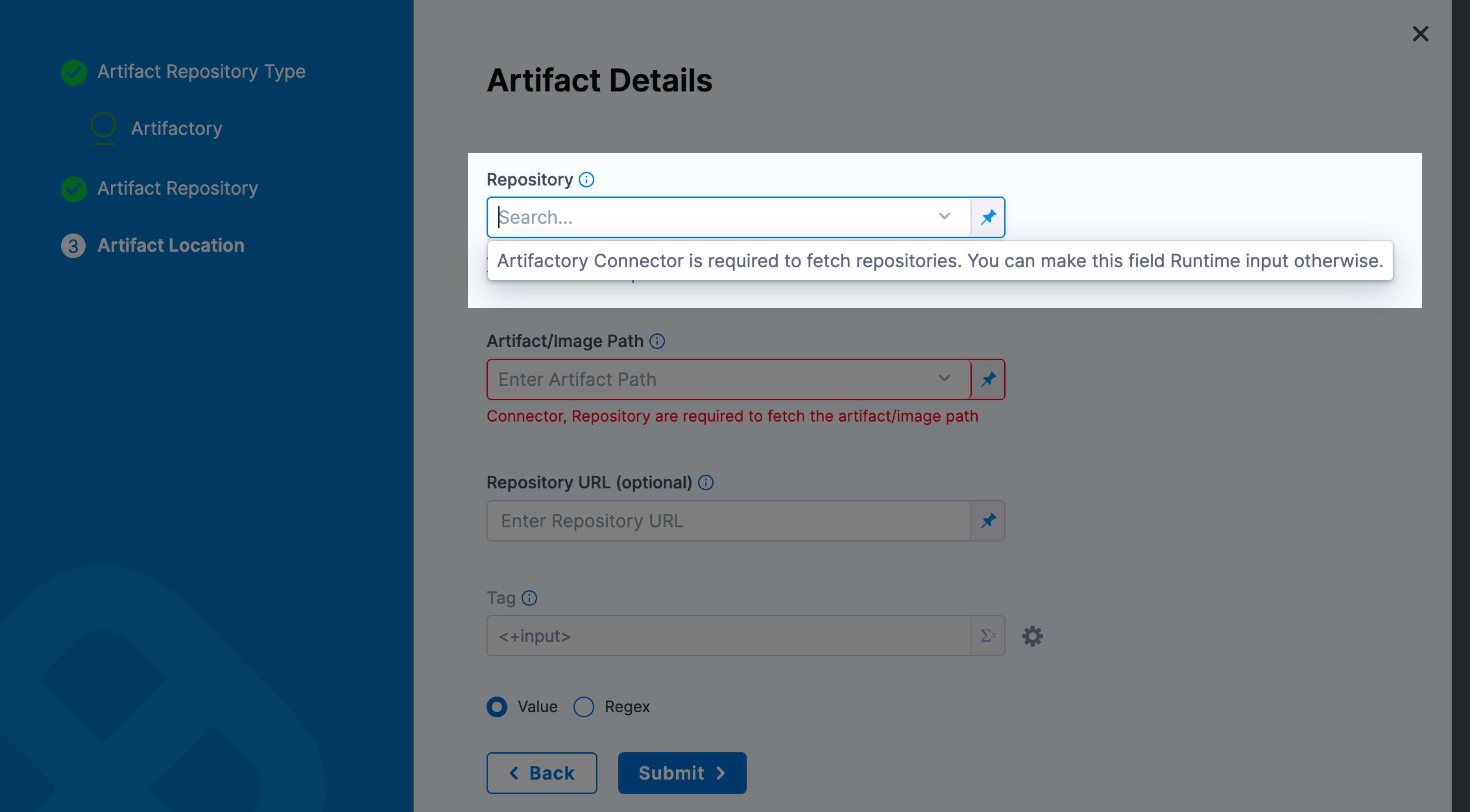Expand the Repository search dropdown
1470x812 pixels.
tap(945, 217)
